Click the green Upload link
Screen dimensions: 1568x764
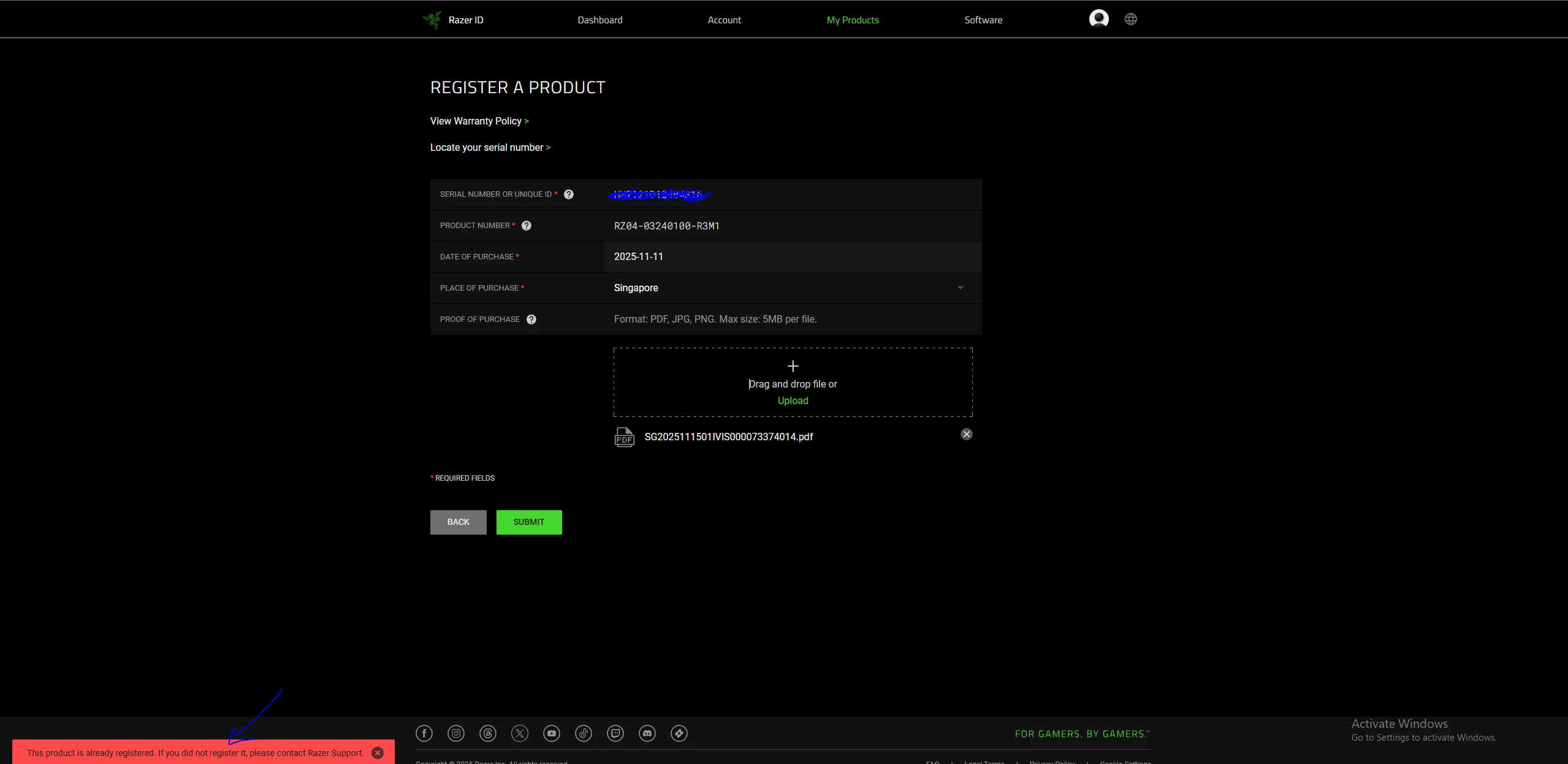point(793,400)
